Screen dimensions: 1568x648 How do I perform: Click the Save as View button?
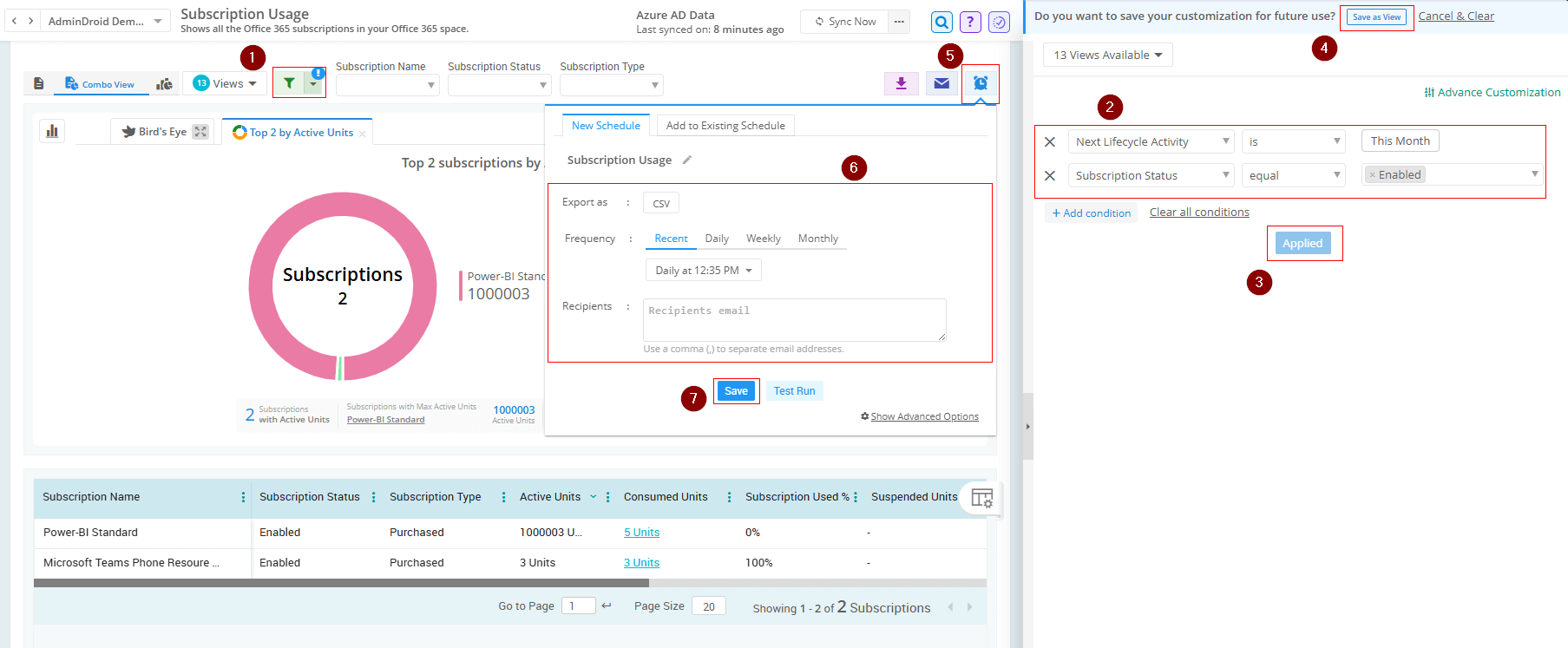1376,17
